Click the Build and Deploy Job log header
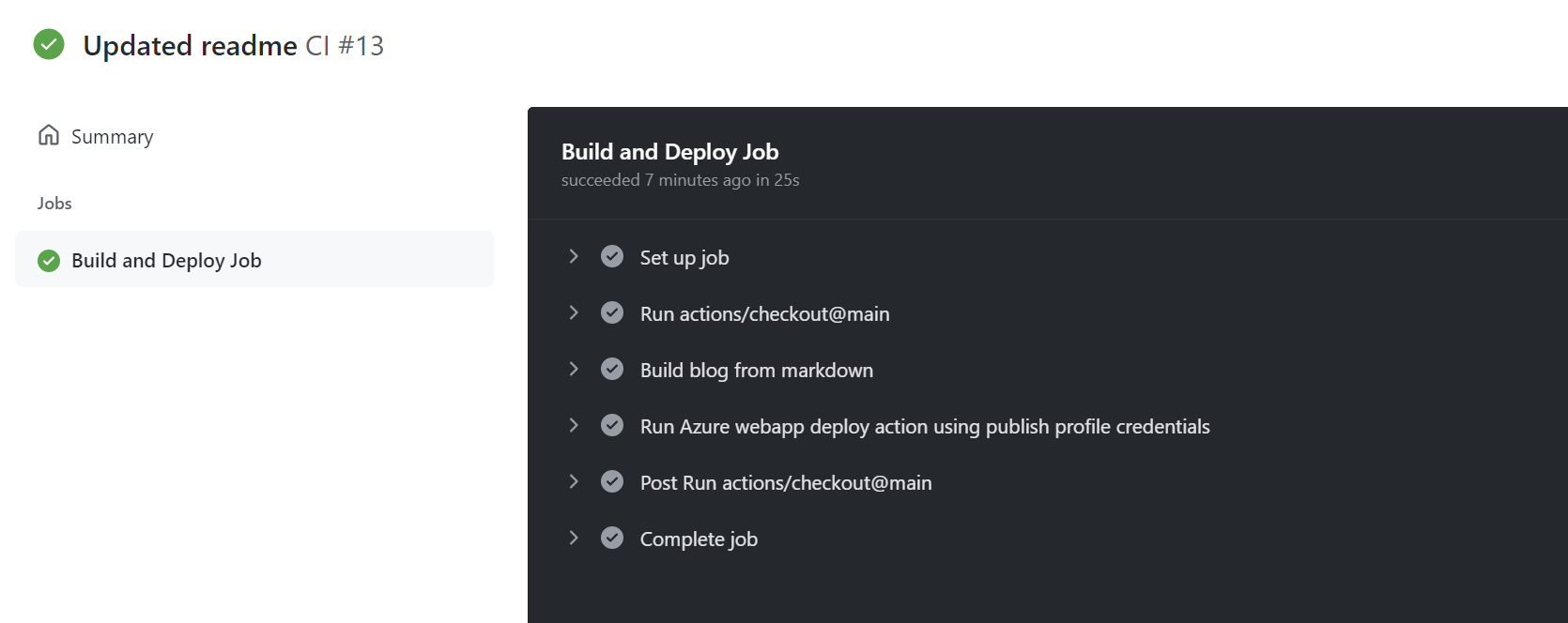Image resolution: width=1568 pixels, height=623 pixels. pos(669,151)
